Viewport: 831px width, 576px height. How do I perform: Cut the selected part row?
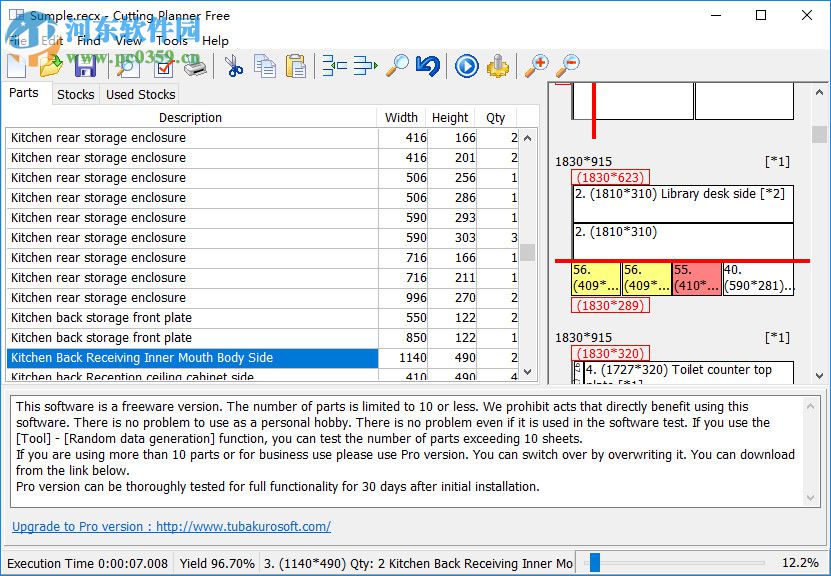[236, 66]
